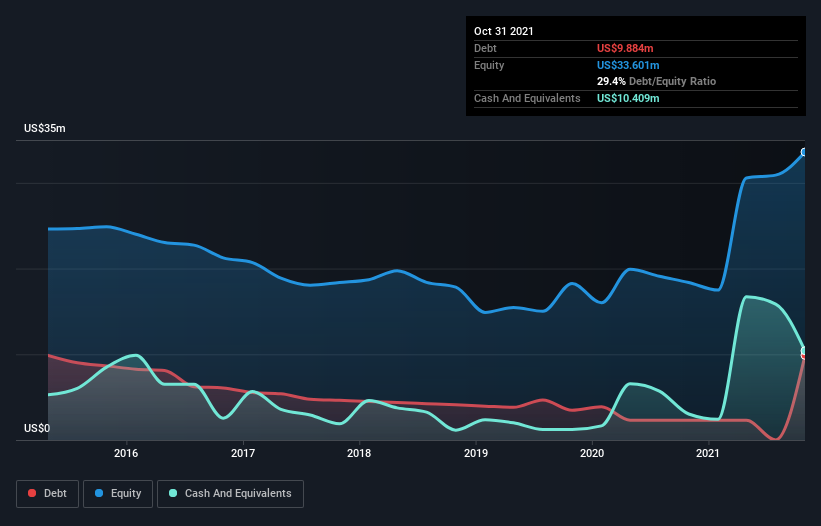Click the US$0 y-axis label
This screenshot has height=526, width=821.
37,428
